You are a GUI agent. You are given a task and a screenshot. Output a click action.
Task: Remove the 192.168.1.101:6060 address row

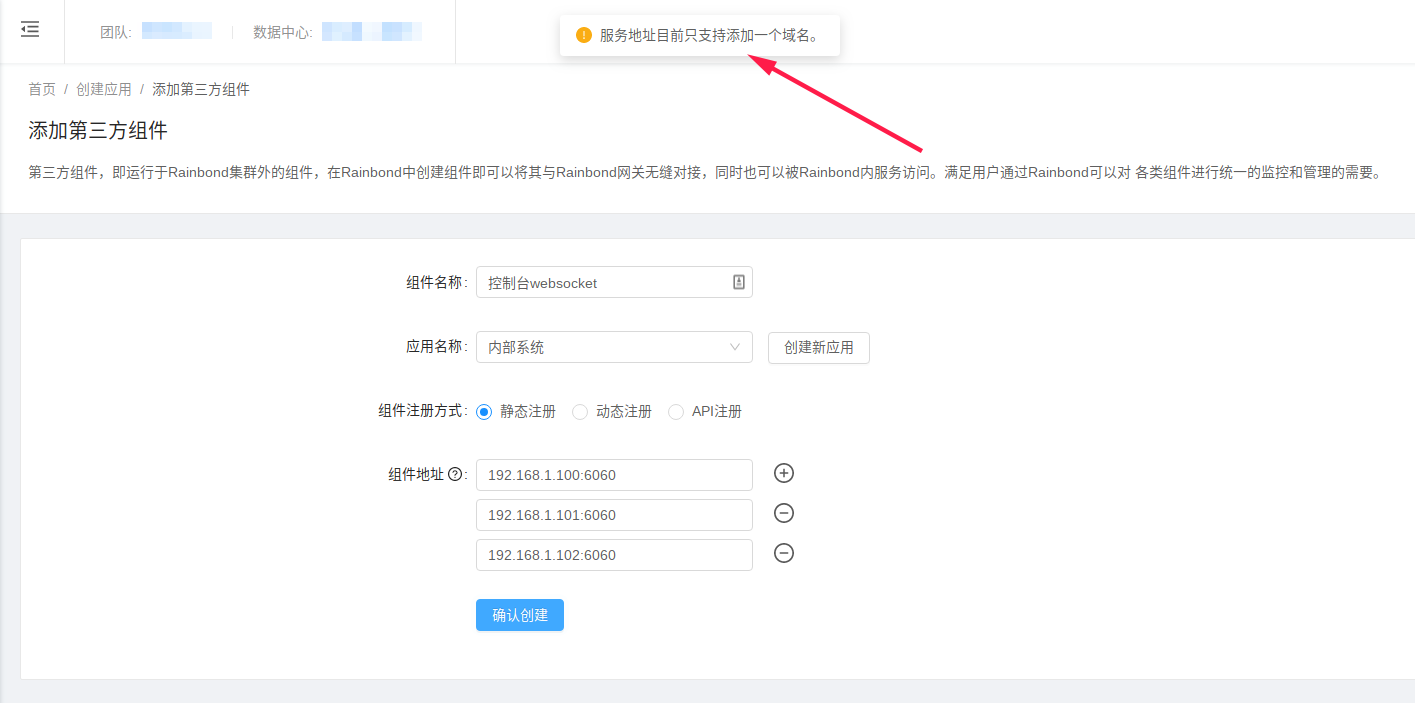[784, 513]
